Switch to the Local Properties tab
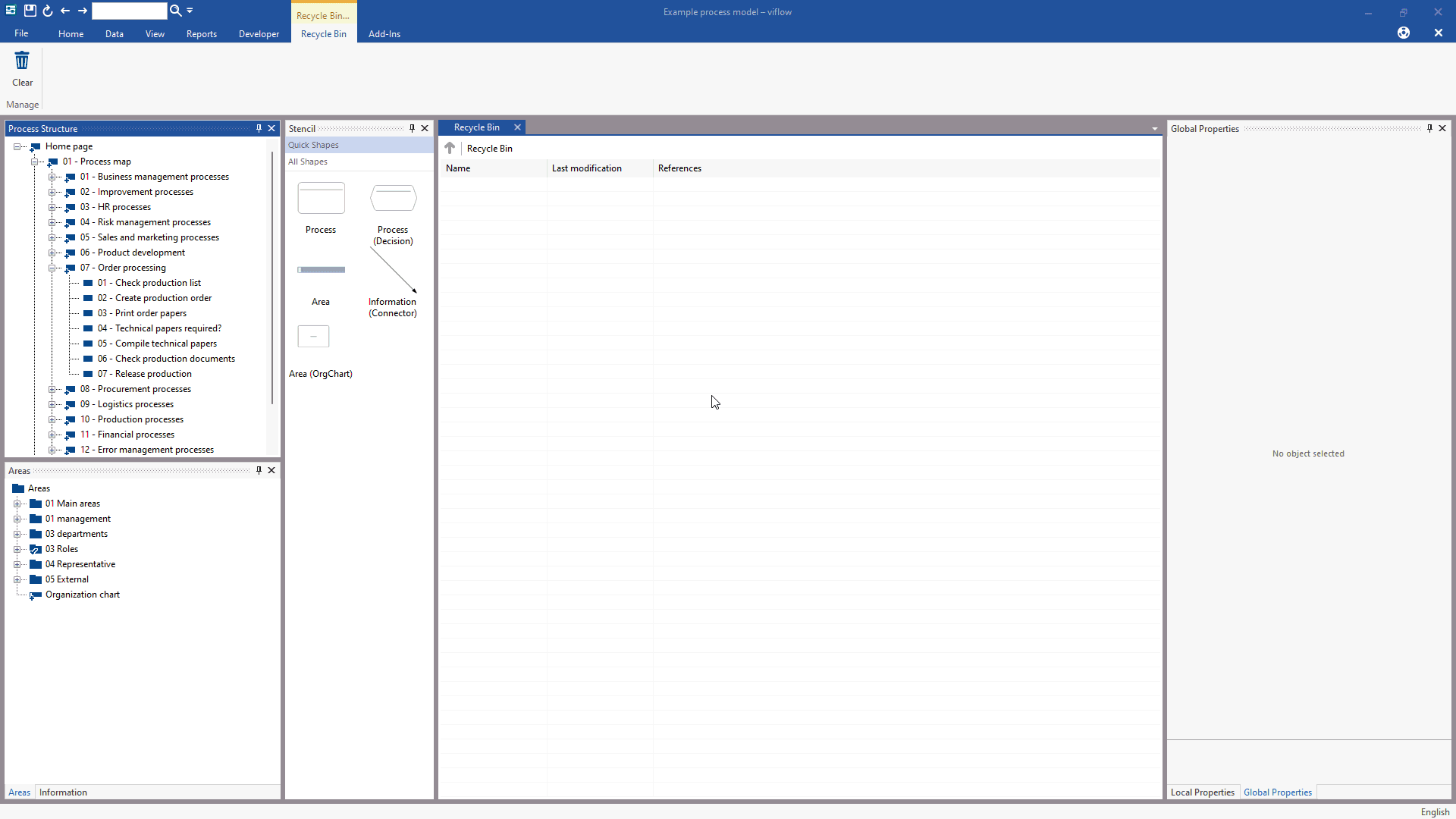1456x819 pixels. point(1202,792)
